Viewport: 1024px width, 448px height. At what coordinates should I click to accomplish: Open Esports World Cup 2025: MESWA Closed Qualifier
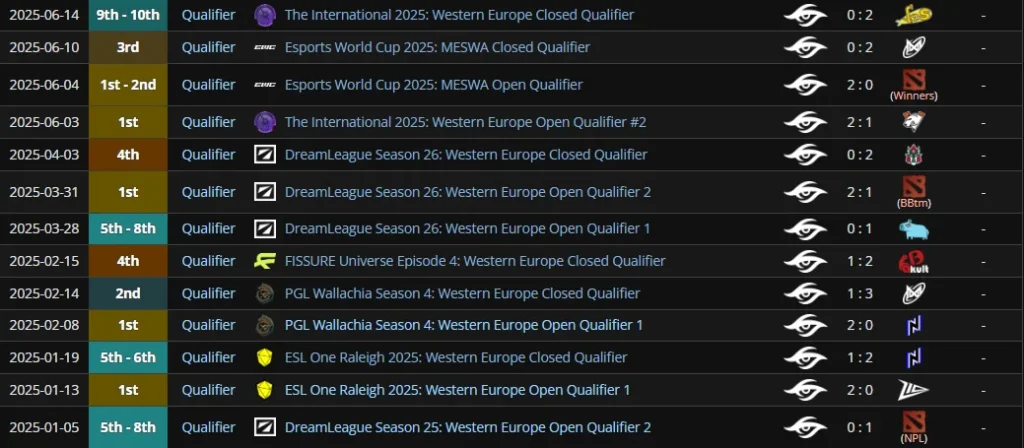tap(437, 47)
